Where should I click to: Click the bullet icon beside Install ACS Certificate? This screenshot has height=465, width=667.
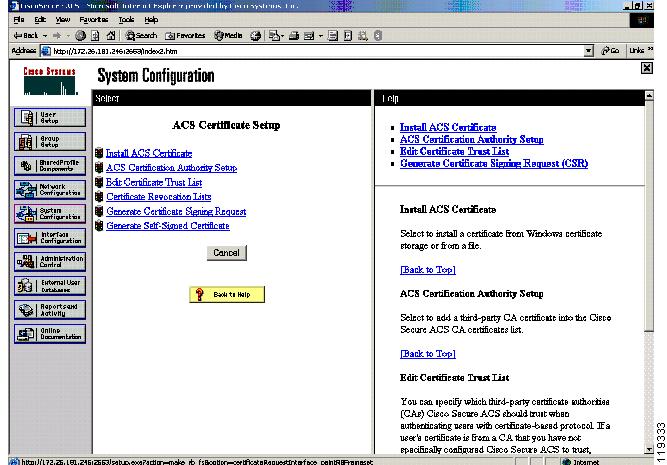99,153
